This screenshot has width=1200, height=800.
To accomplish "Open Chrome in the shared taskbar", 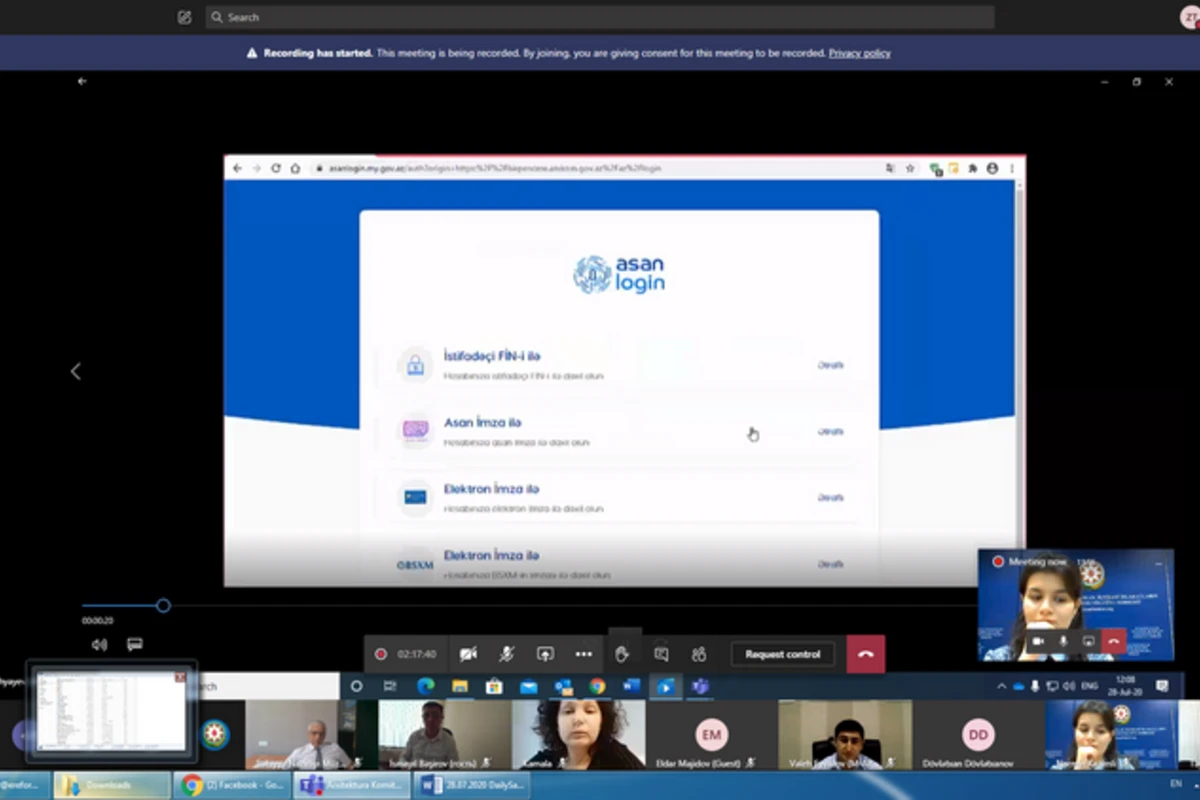I will coord(597,686).
